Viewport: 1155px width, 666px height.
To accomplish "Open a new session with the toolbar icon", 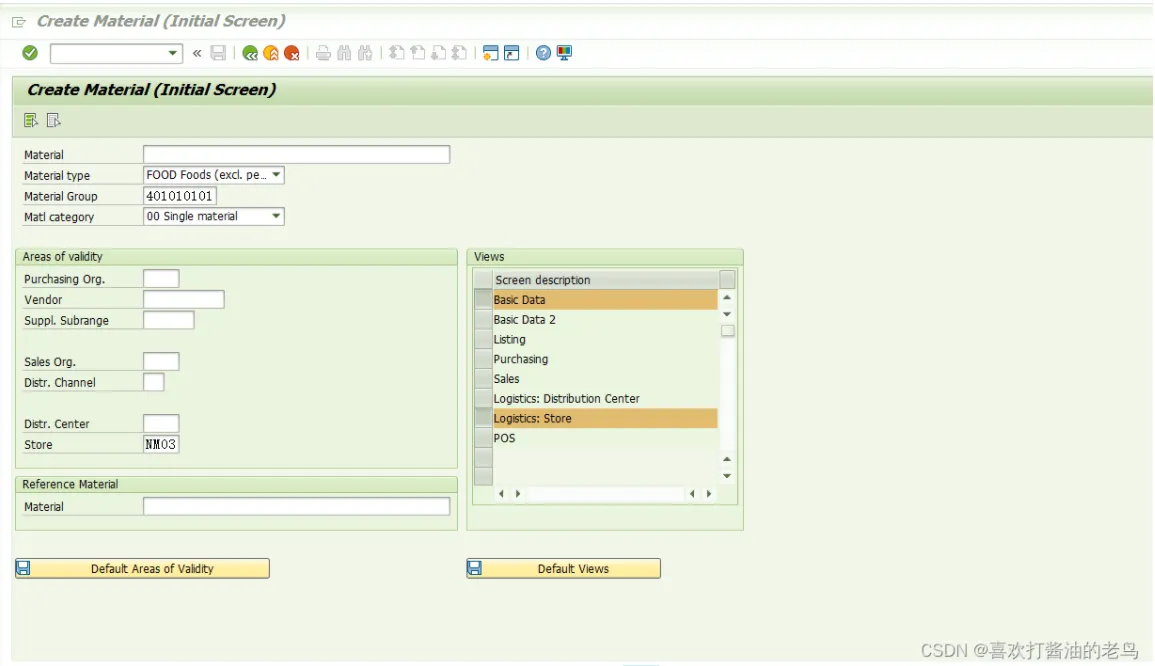I will click(491, 53).
